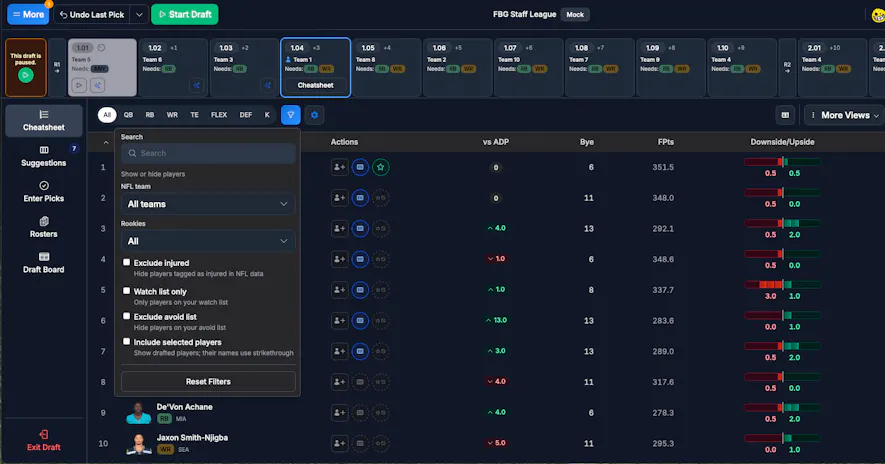Click the Undo Last Pick button
The image size is (885, 464).
tap(92, 15)
